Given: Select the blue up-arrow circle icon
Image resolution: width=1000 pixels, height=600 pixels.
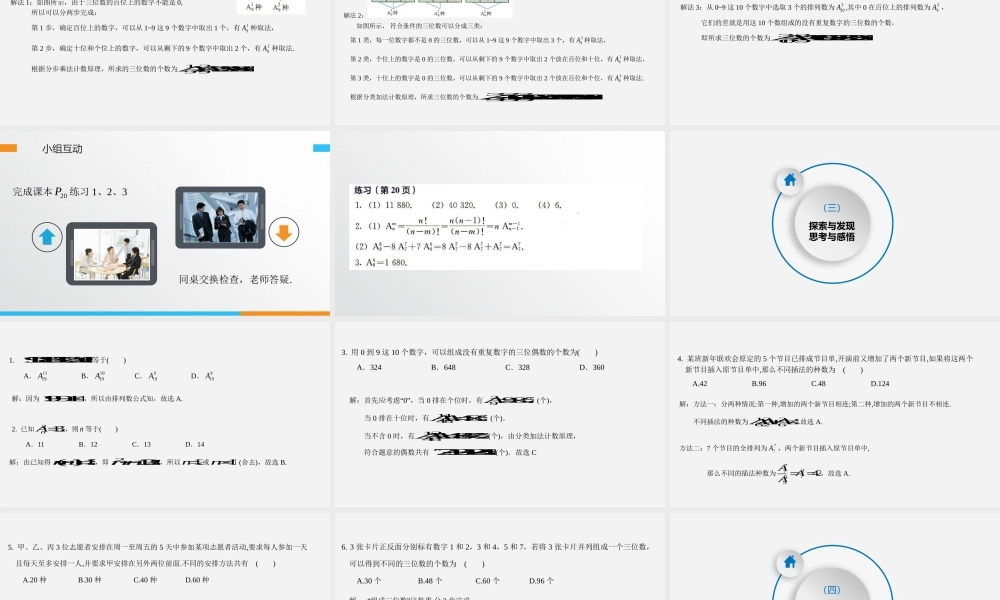Looking at the screenshot, I should [x=47, y=235].
